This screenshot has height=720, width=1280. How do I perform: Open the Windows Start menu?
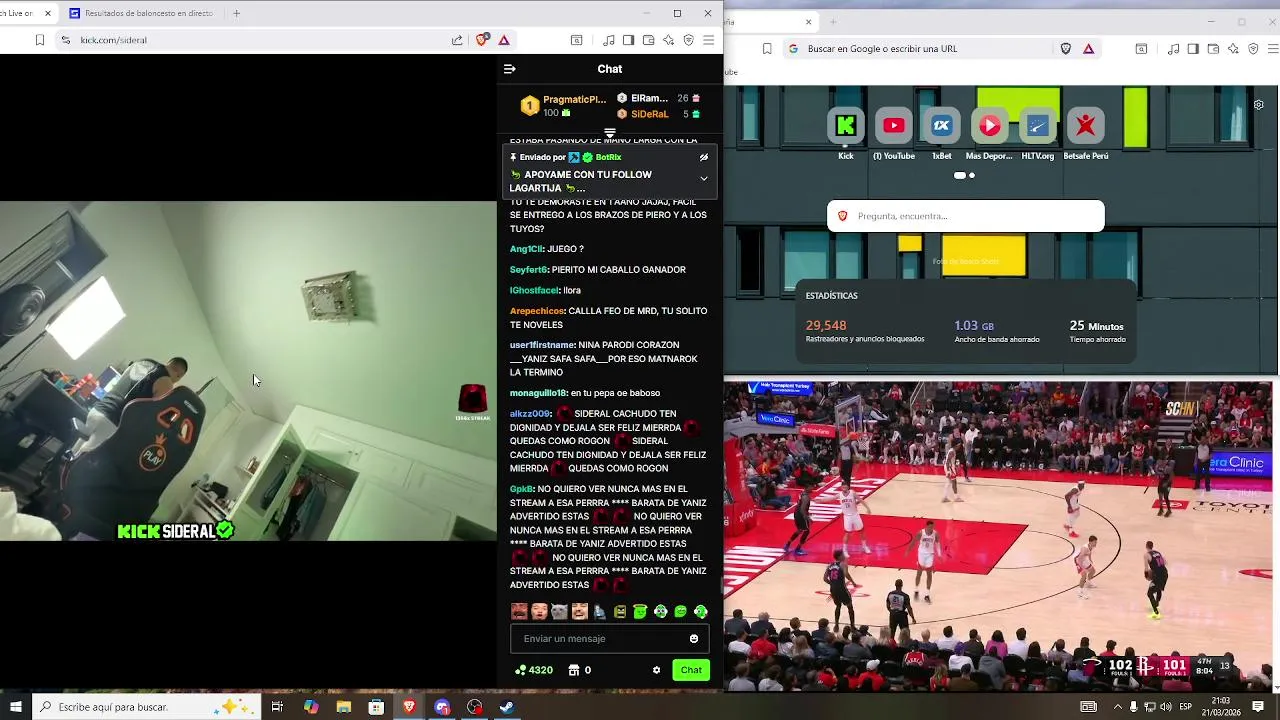coord(15,707)
